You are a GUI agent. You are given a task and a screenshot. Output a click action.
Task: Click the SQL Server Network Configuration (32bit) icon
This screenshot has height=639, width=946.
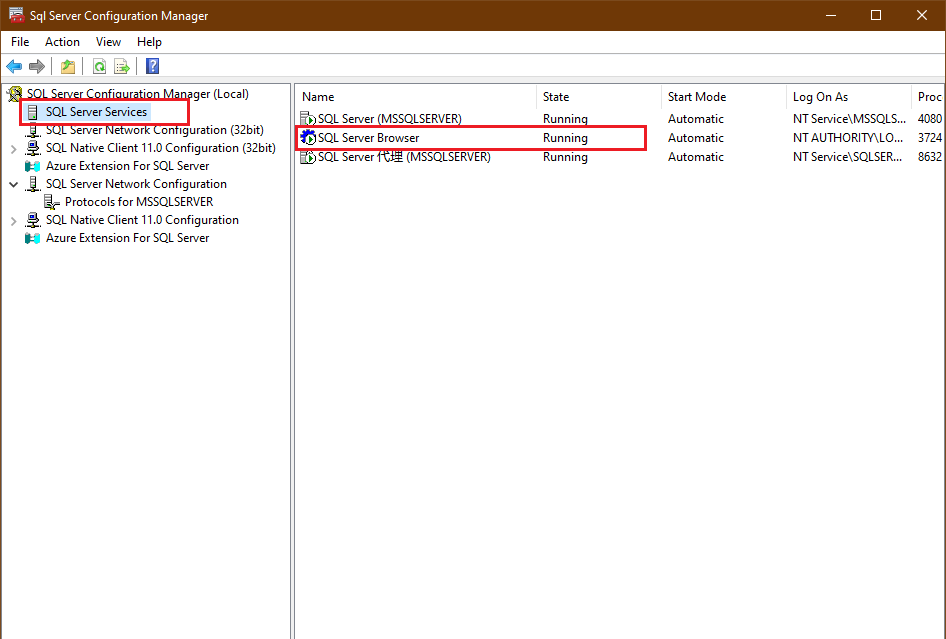pyautogui.click(x=33, y=130)
